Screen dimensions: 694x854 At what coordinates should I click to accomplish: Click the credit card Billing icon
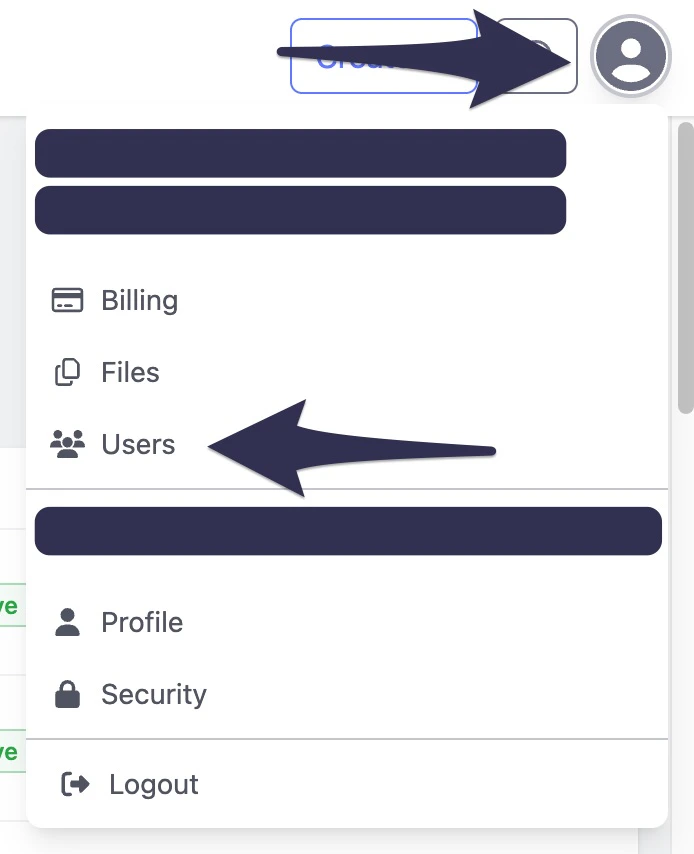[x=66, y=299]
